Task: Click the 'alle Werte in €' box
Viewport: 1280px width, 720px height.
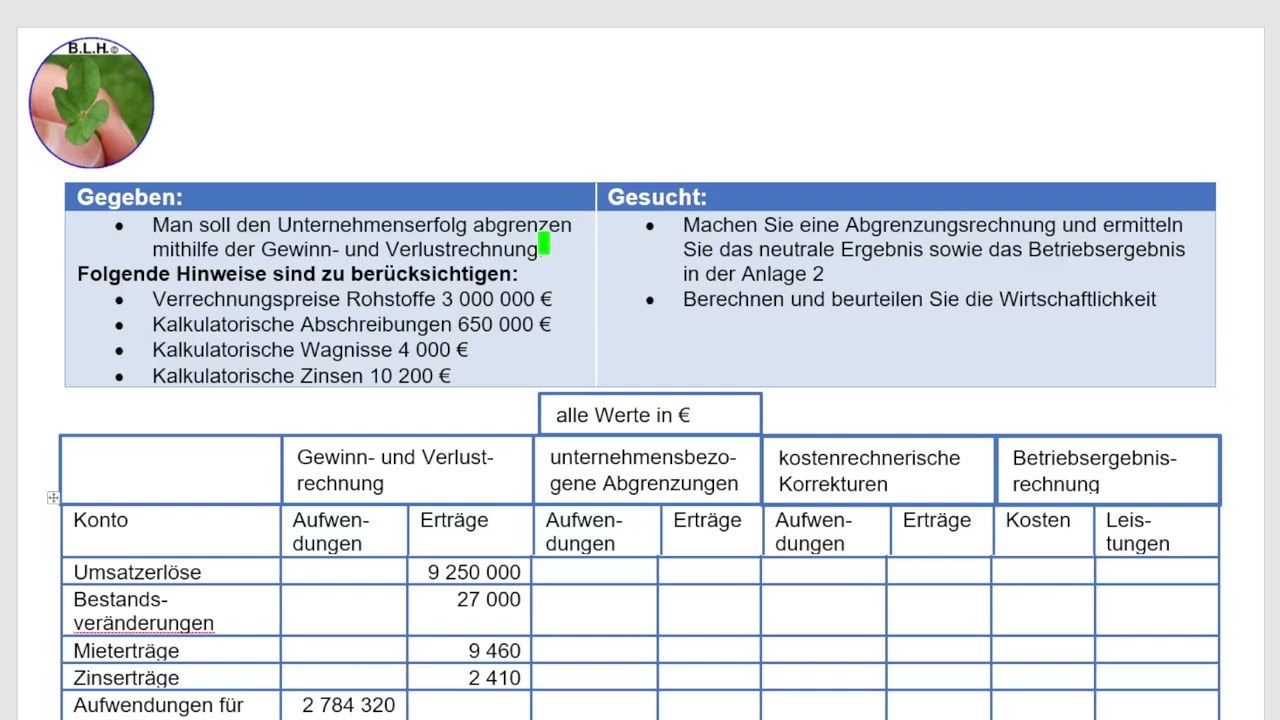Action: [650, 414]
